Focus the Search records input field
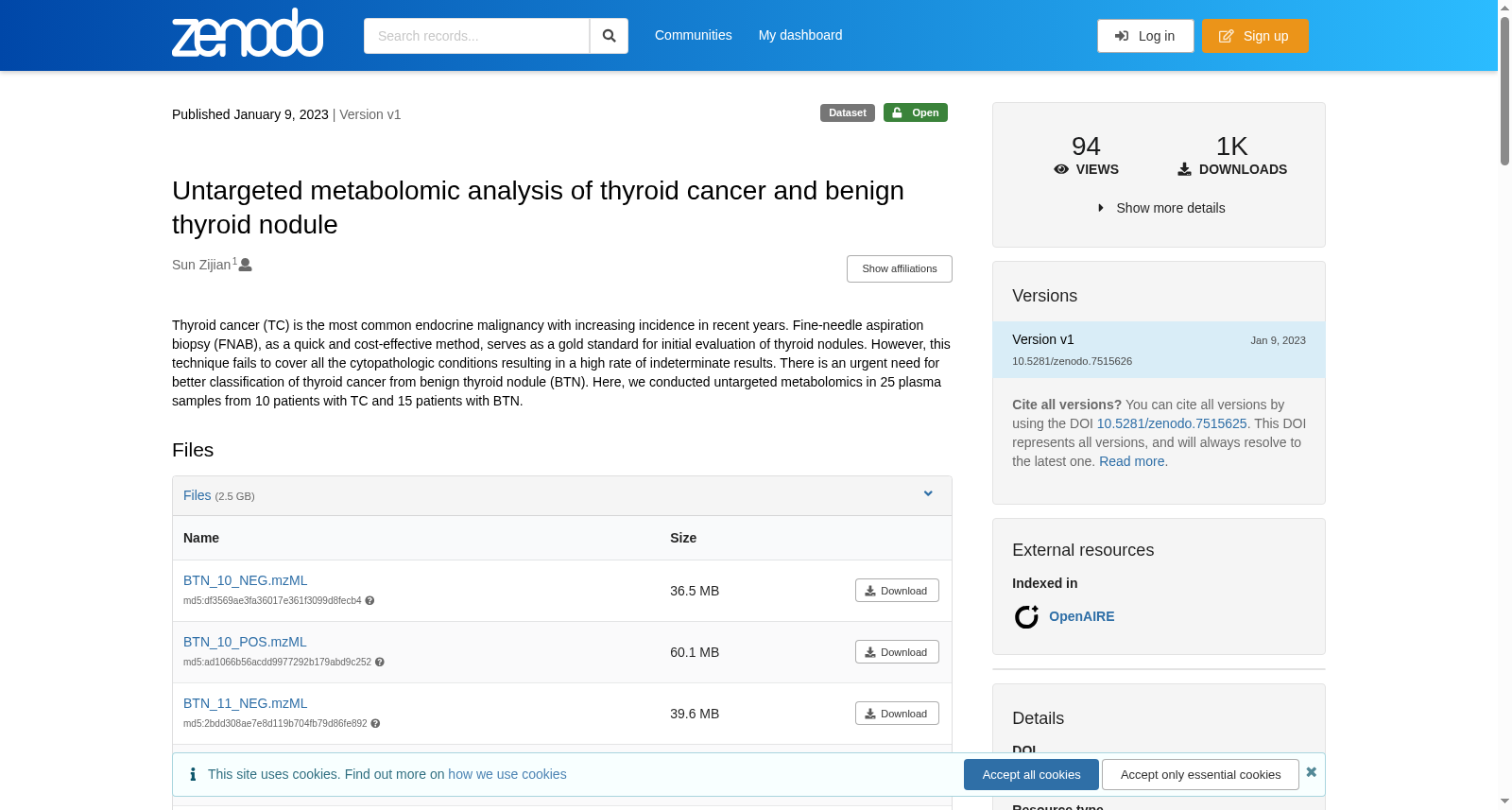This screenshot has width=1512, height=810. [476, 36]
